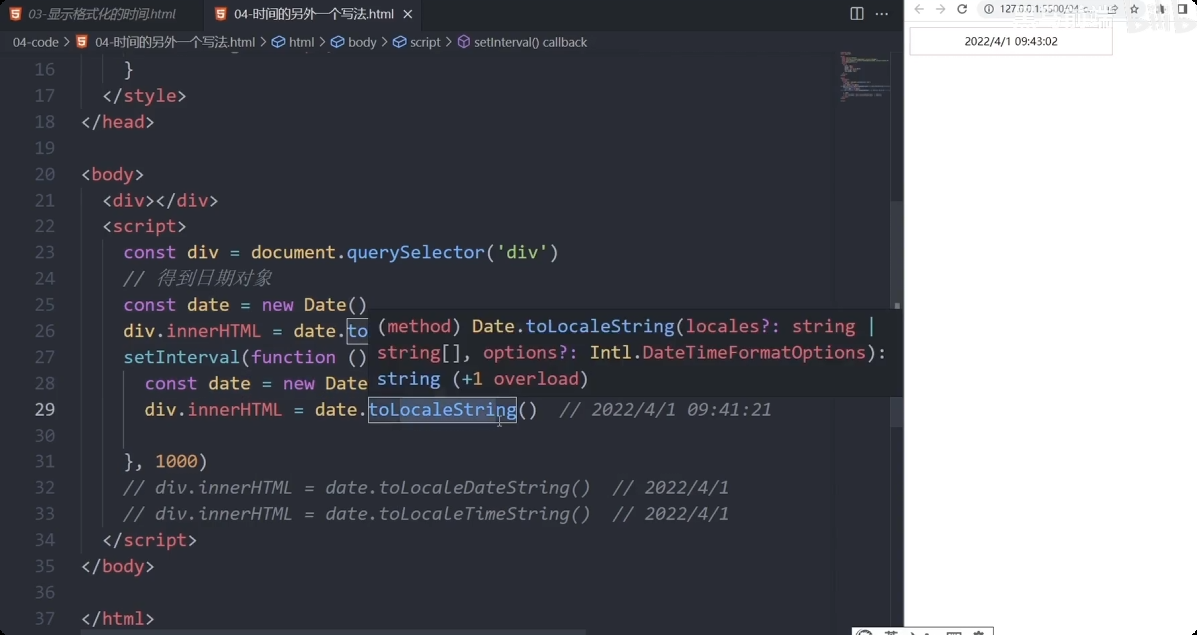
Task: Share this browser page
Action: coord(1114,9)
